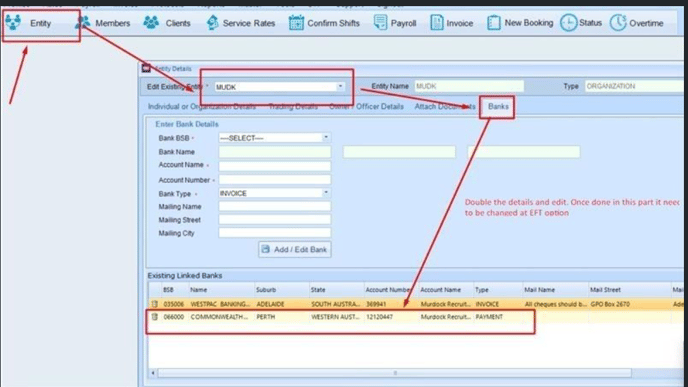Click the Account Number input field
The height and width of the screenshot is (387, 688).
[275, 179]
